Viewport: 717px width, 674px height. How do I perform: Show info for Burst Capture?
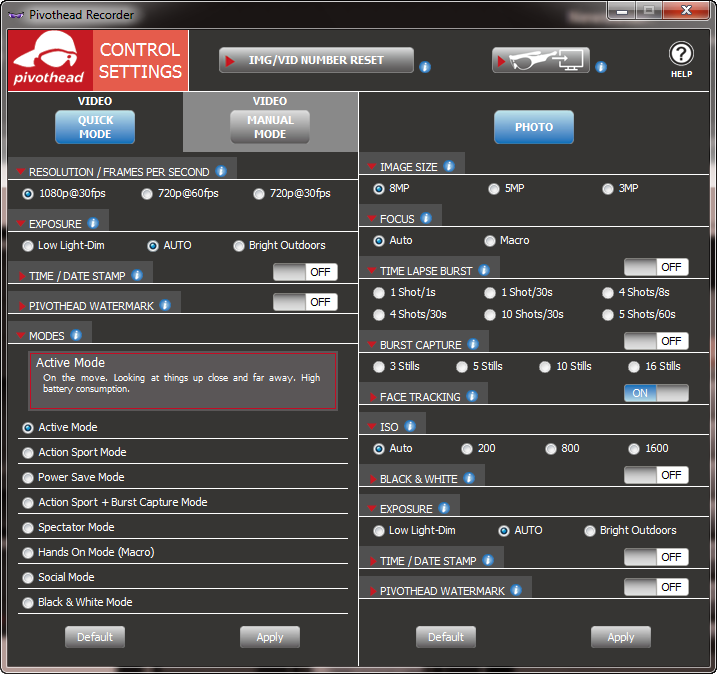473,344
